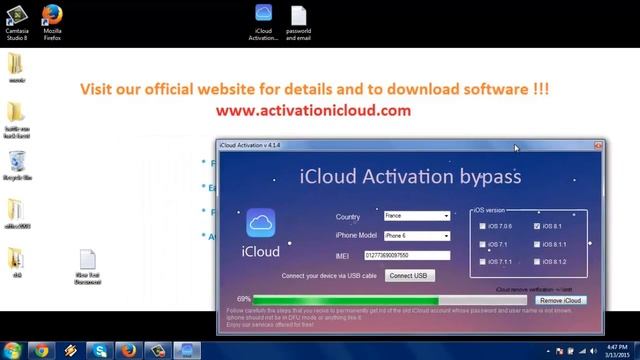Check the iOS 8.1.2 checkbox
This screenshot has height=360, width=640.
[537, 262]
